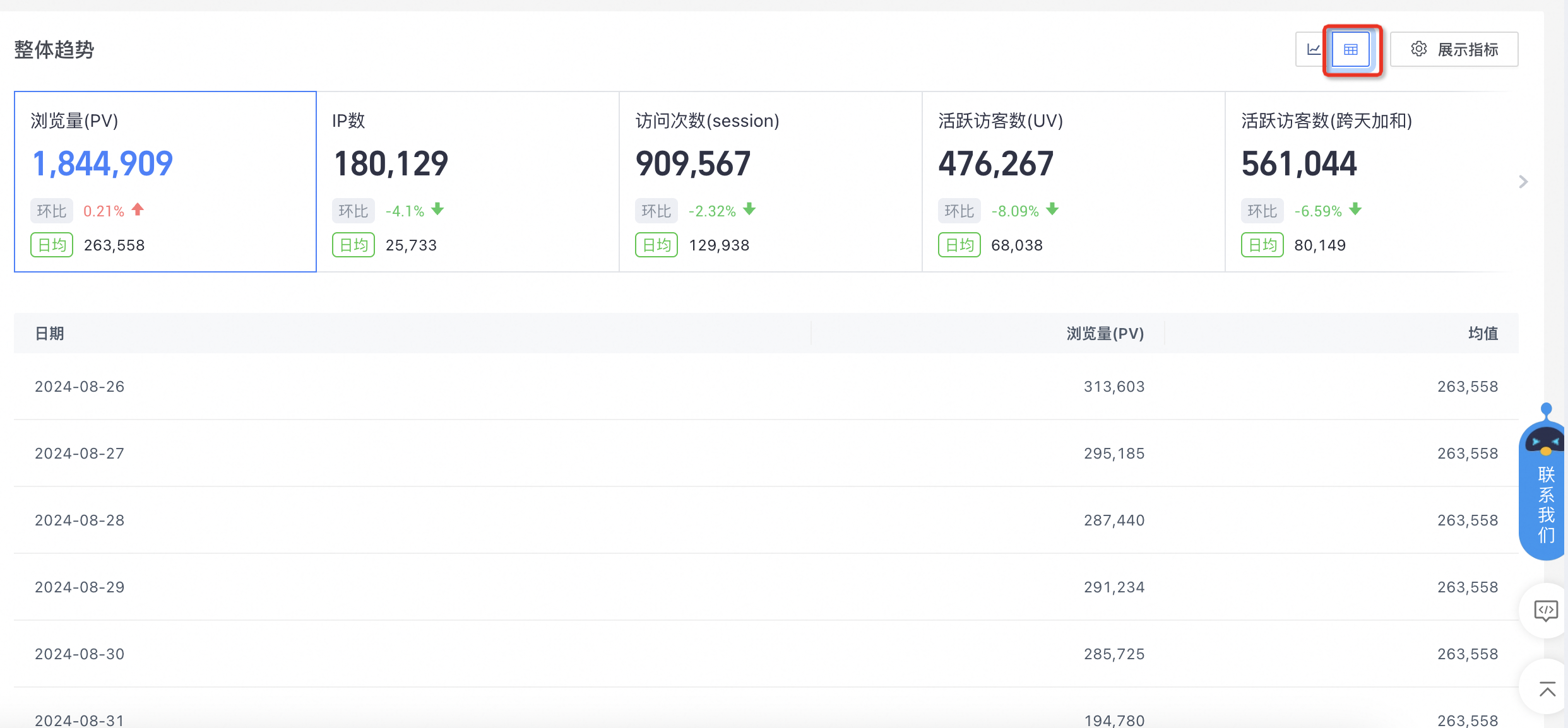Viewport: 1568px width, 728px height.
Task: Click PV value 287,440
Action: [1114, 520]
